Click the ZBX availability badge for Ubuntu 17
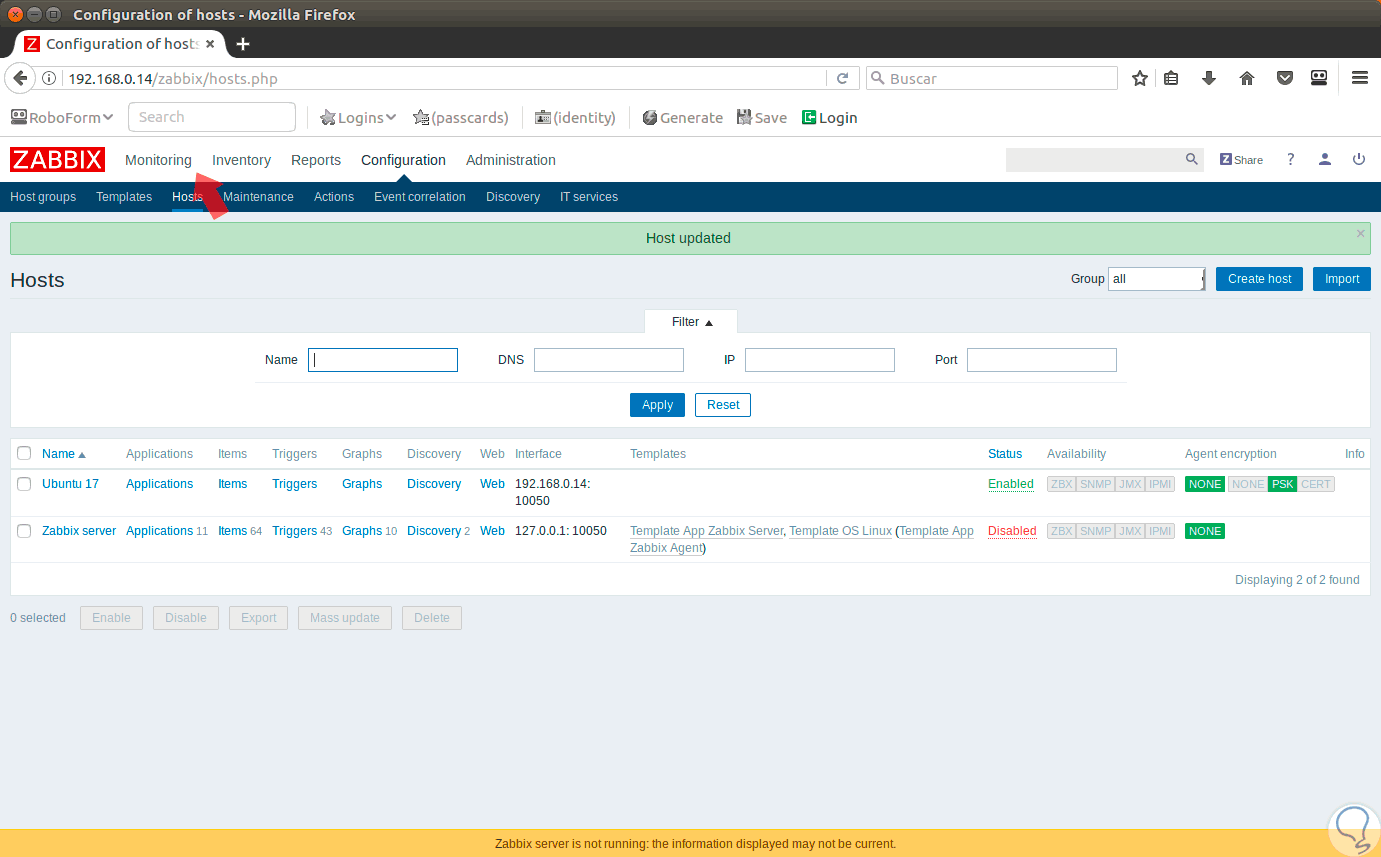Viewport: 1381px width, 857px height. click(x=1061, y=484)
